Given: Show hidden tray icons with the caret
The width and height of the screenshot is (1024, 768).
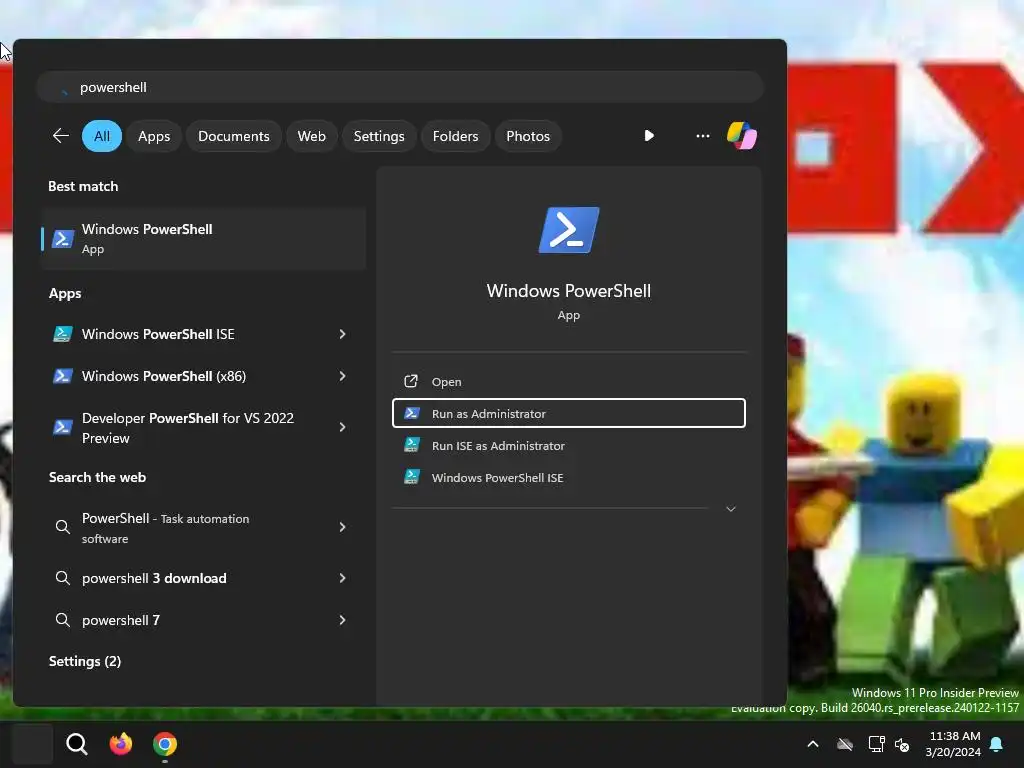Looking at the screenshot, I should (813, 744).
